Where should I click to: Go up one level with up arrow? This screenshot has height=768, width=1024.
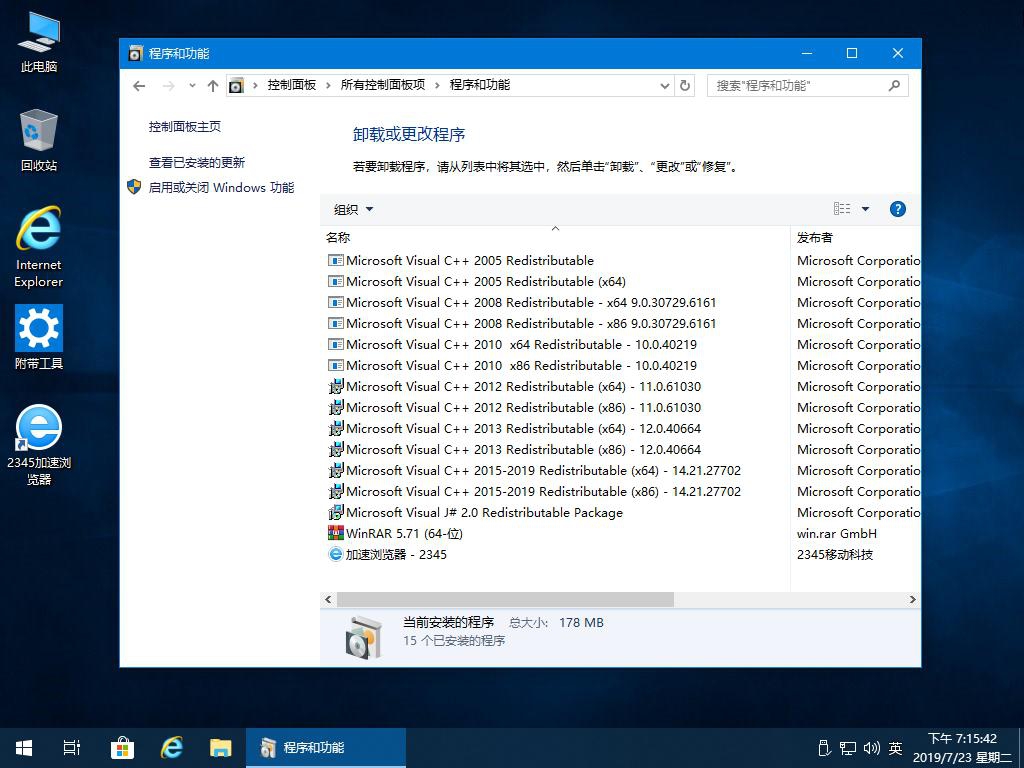tap(212, 86)
